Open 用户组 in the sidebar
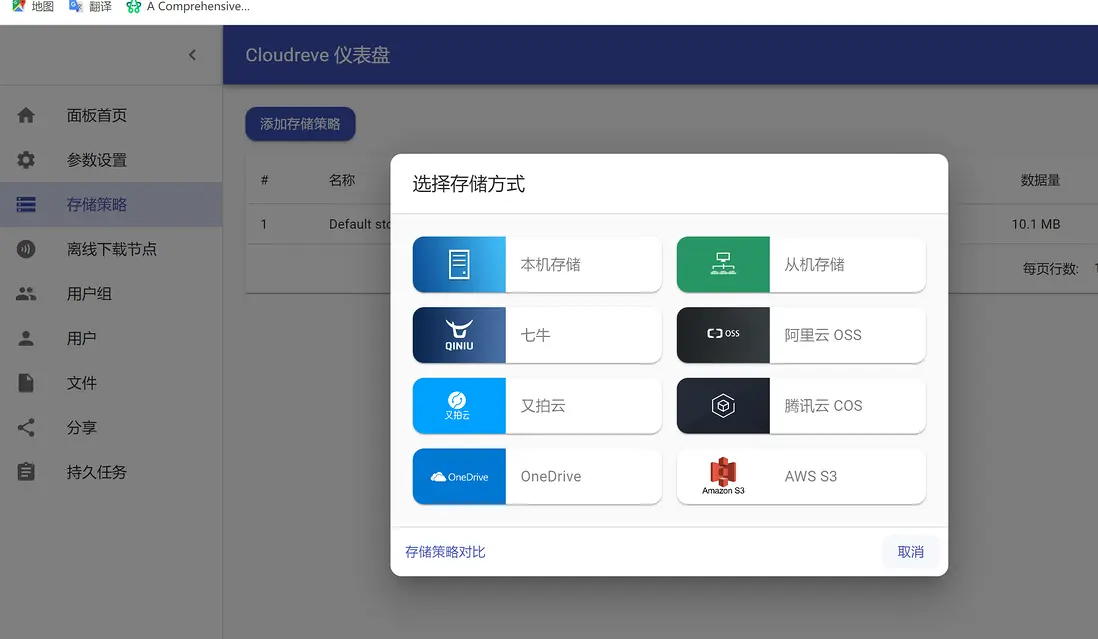The image size is (1098, 639). [x=111, y=294]
